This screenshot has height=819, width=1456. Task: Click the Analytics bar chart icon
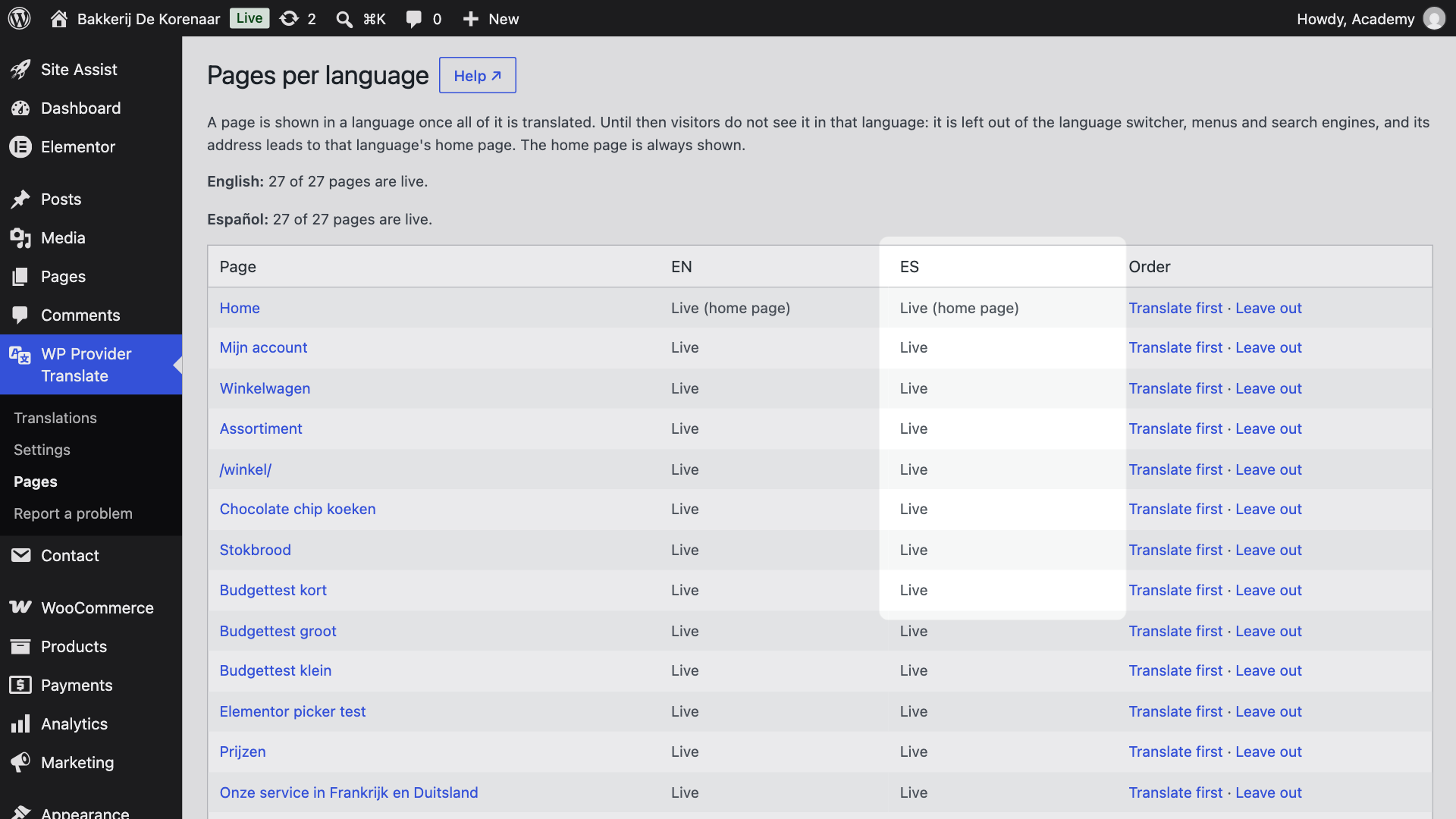20,724
